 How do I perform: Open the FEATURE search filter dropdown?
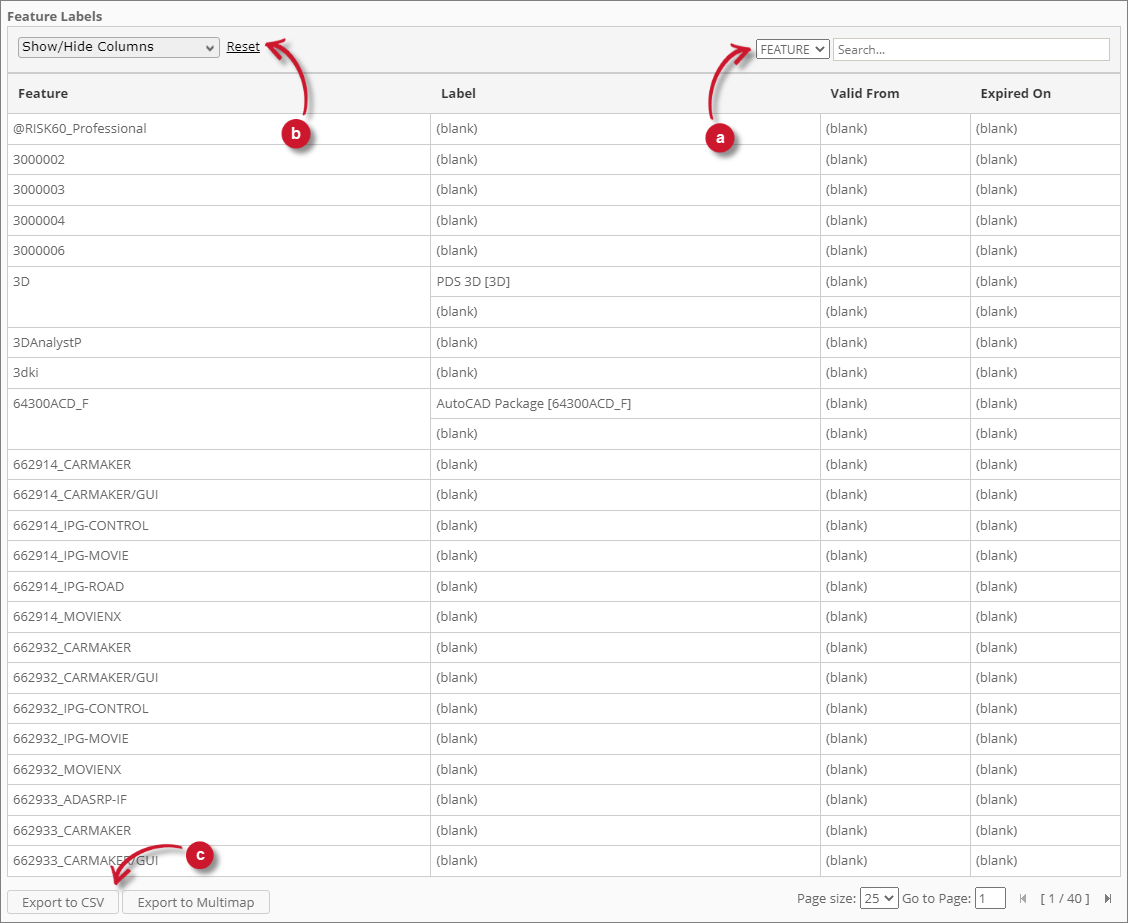[x=793, y=50]
